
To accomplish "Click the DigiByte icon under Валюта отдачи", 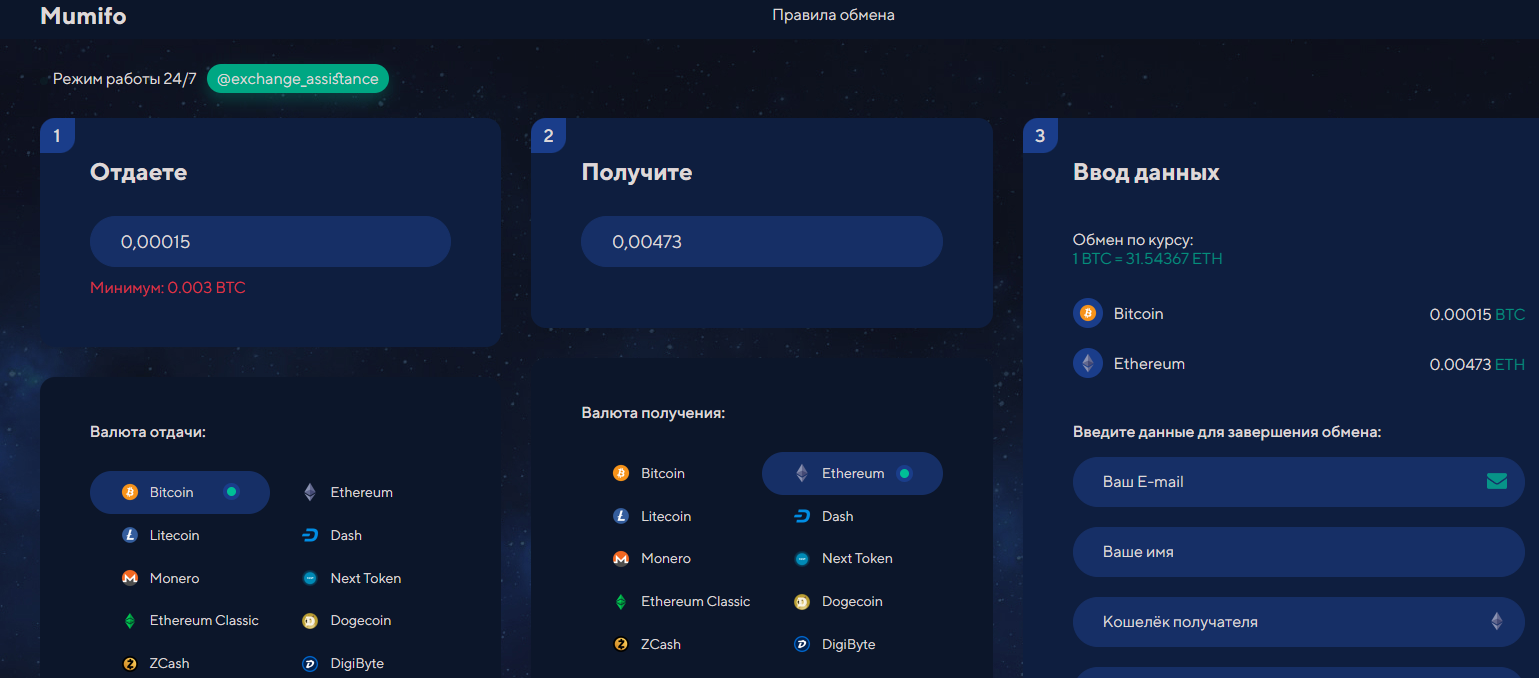I will click(x=310, y=663).
